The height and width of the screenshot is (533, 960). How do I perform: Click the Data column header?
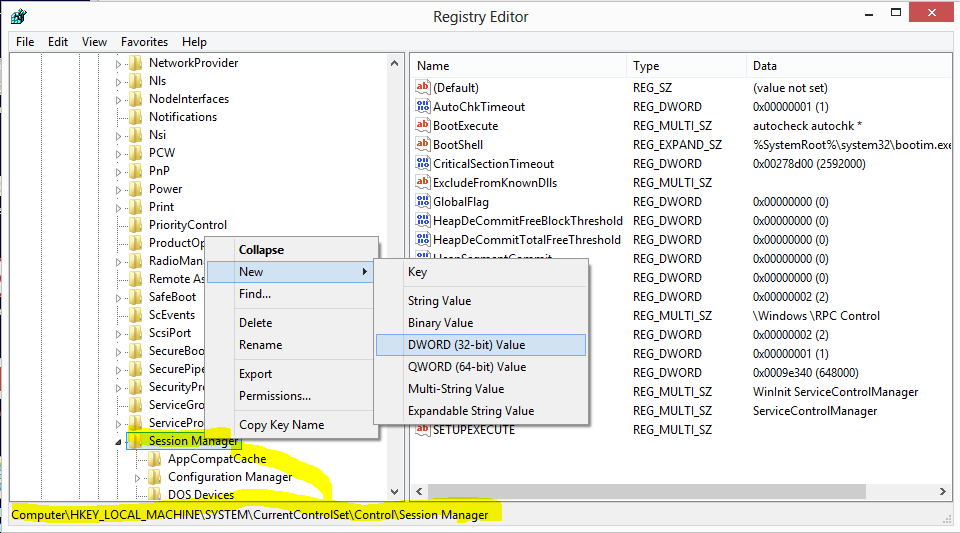(850, 65)
